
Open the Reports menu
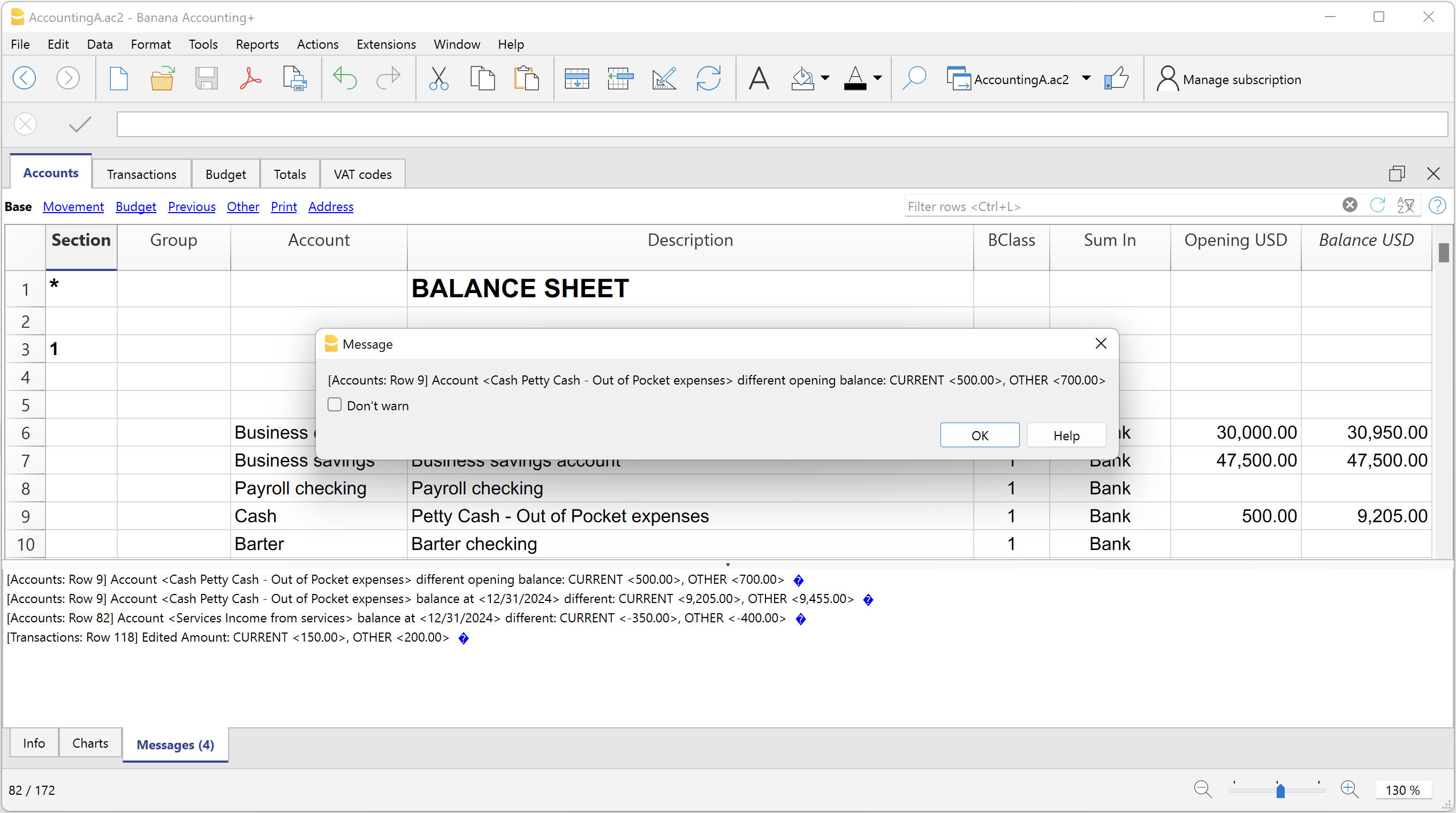pyautogui.click(x=256, y=44)
